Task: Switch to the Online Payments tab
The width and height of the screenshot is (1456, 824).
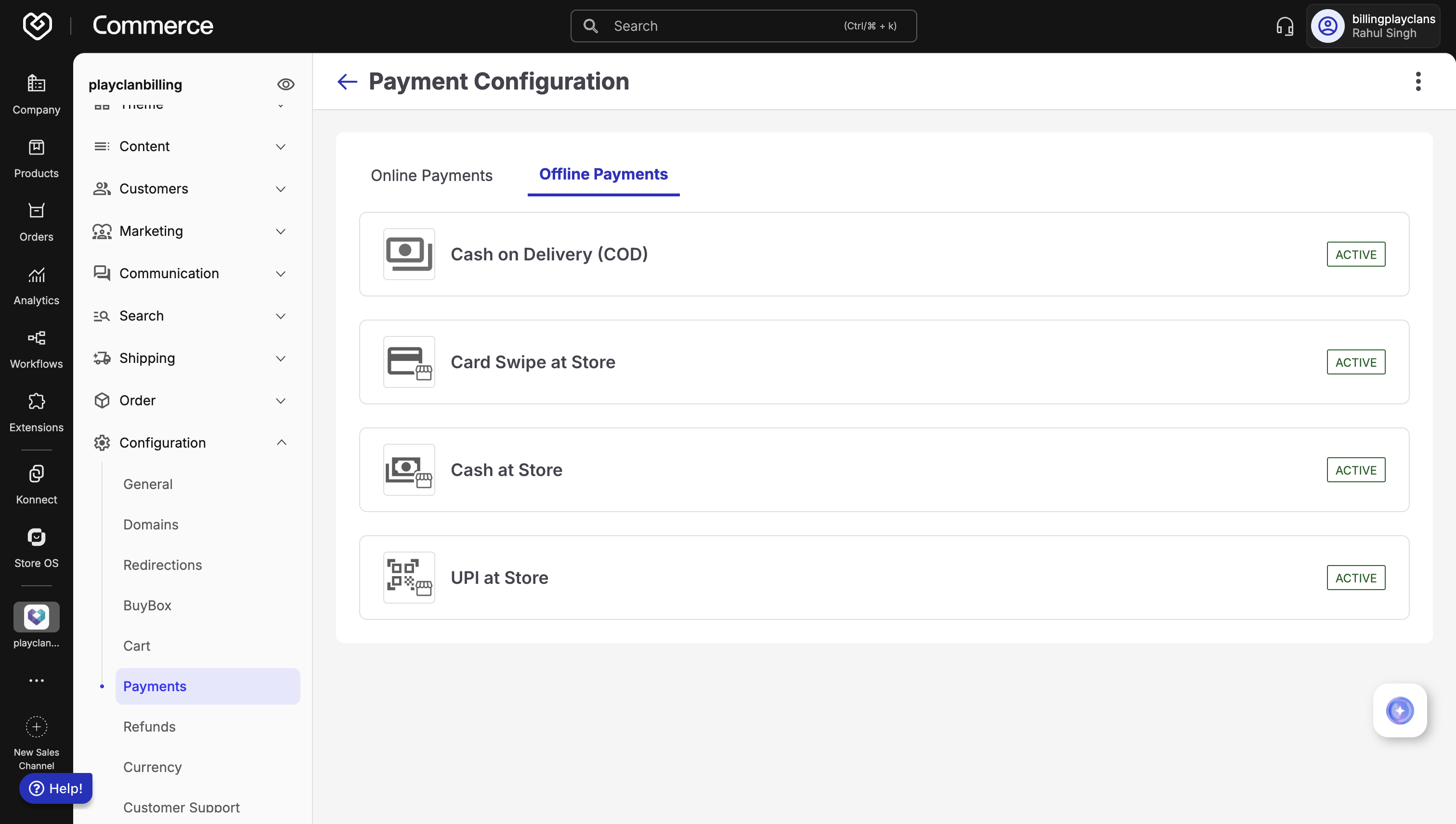Action: pos(431,176)
